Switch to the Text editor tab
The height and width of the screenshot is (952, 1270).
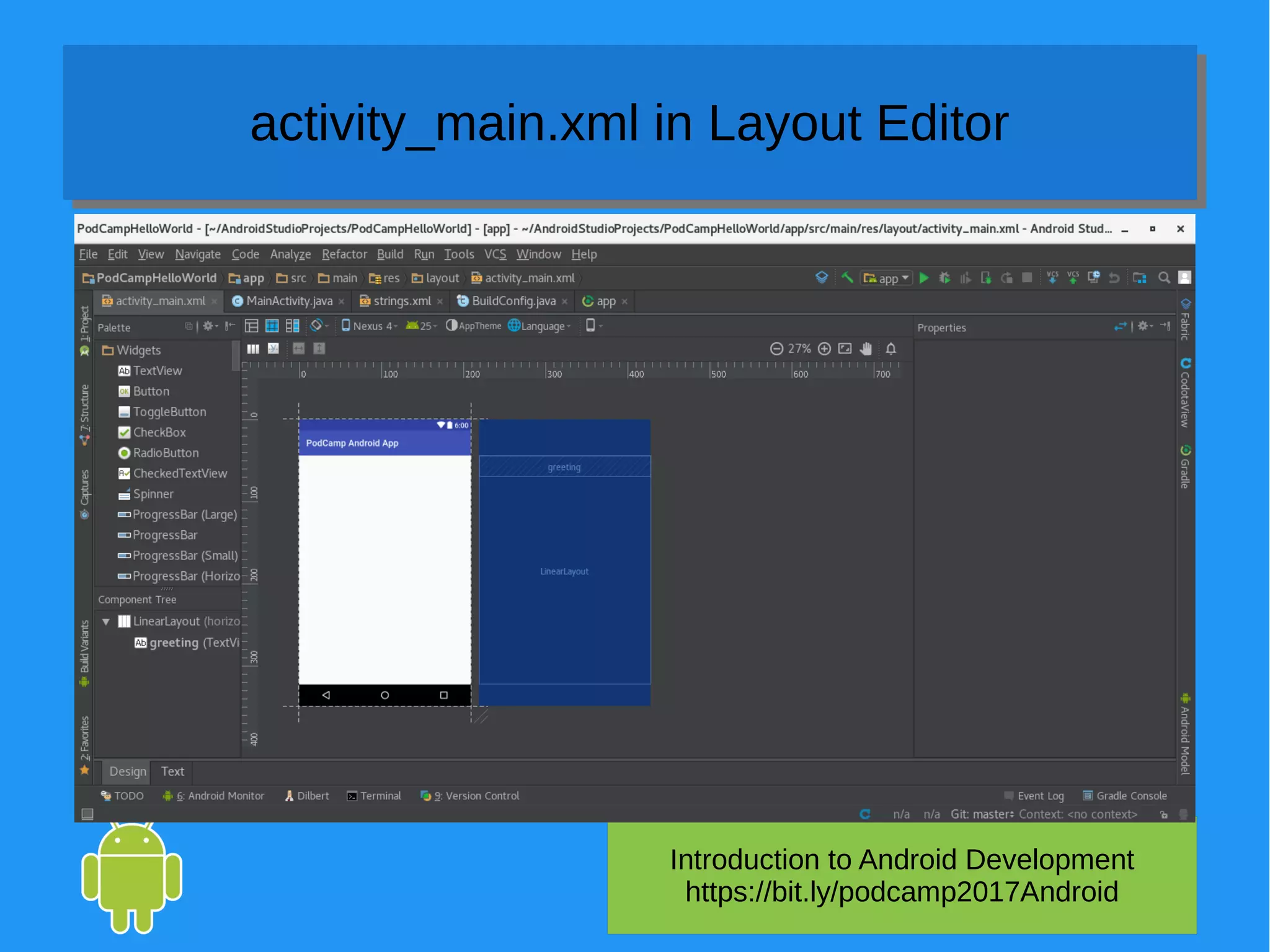(172, 772)
